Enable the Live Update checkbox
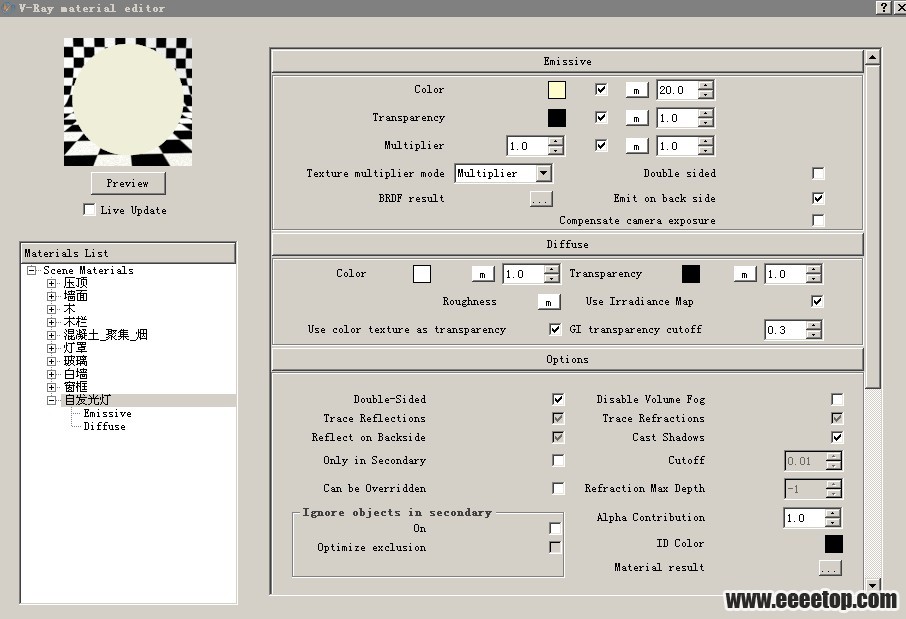 (x=89, y=210)
